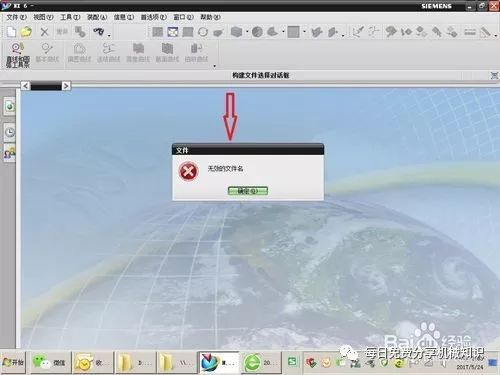Click the sphere-shaped view icon
This screenshot has height=375, width=500.
(x=257, y=32)
